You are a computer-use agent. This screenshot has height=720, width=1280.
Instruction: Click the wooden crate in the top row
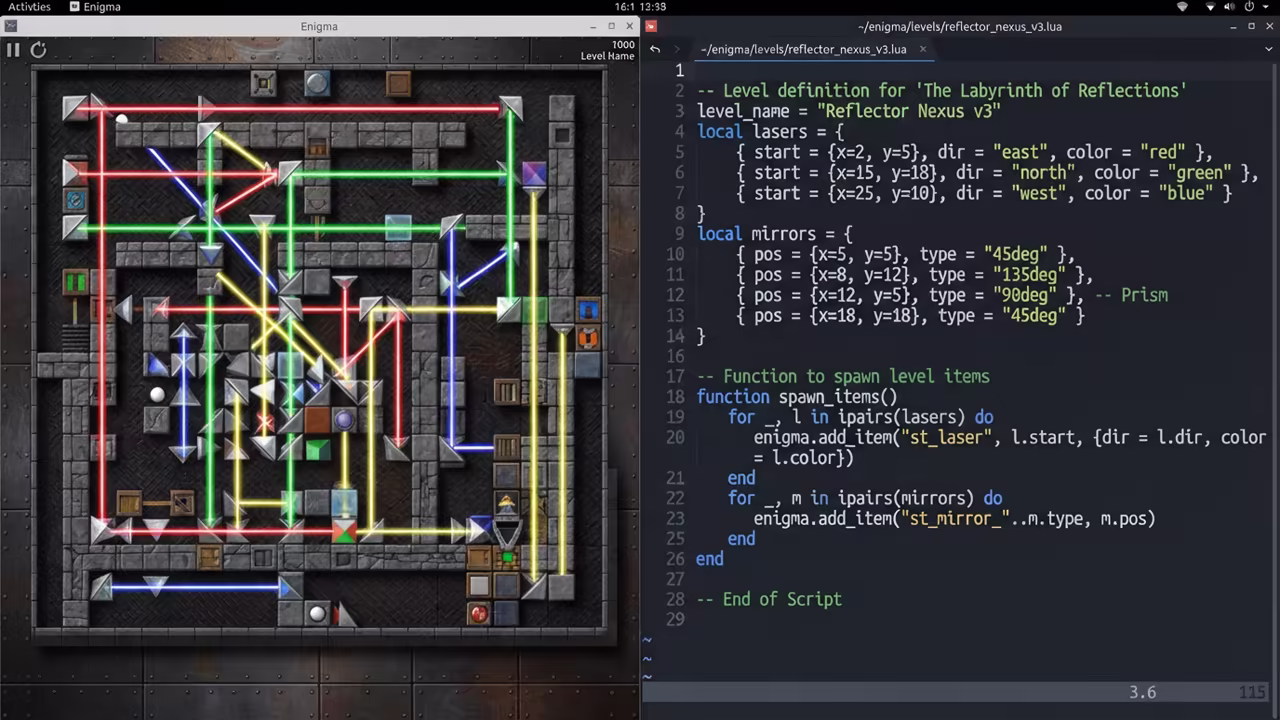pyautogui.click(x=398, y=84)
